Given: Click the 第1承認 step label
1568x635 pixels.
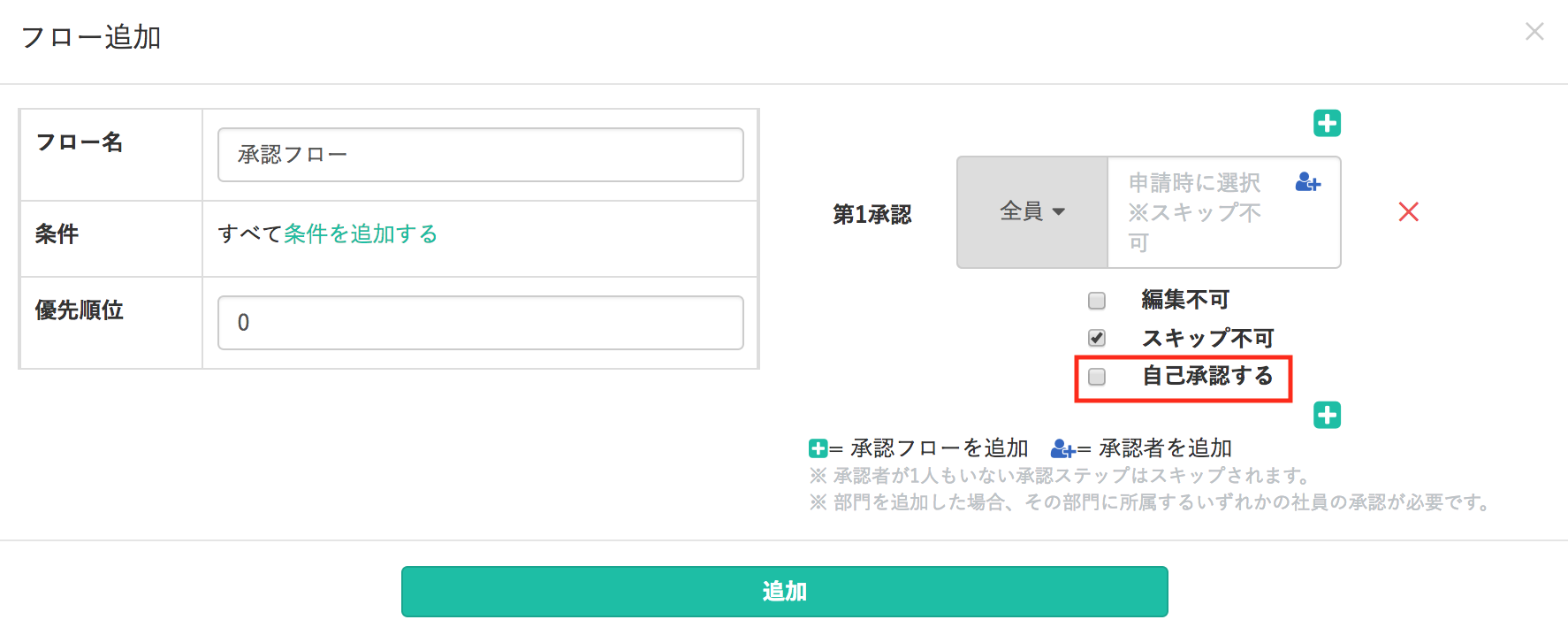Looking at the screenshot, I should pos(872,214).
